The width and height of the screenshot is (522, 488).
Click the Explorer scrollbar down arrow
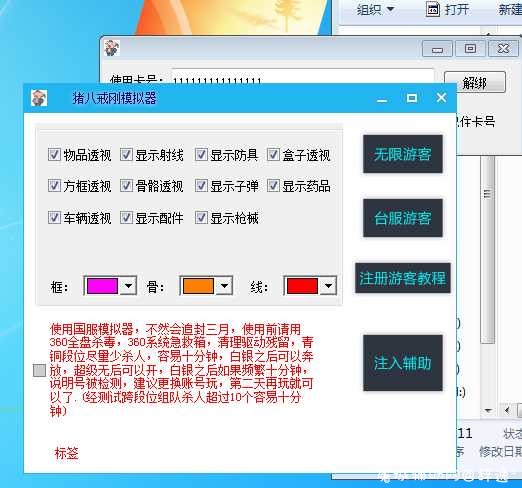(488, 411)
